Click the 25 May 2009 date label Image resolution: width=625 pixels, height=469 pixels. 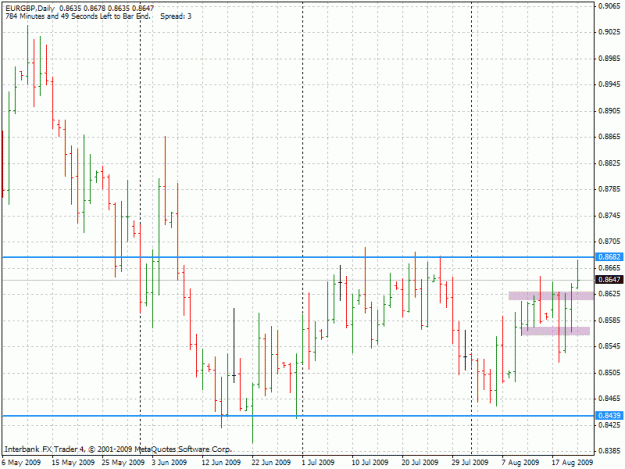123,463
